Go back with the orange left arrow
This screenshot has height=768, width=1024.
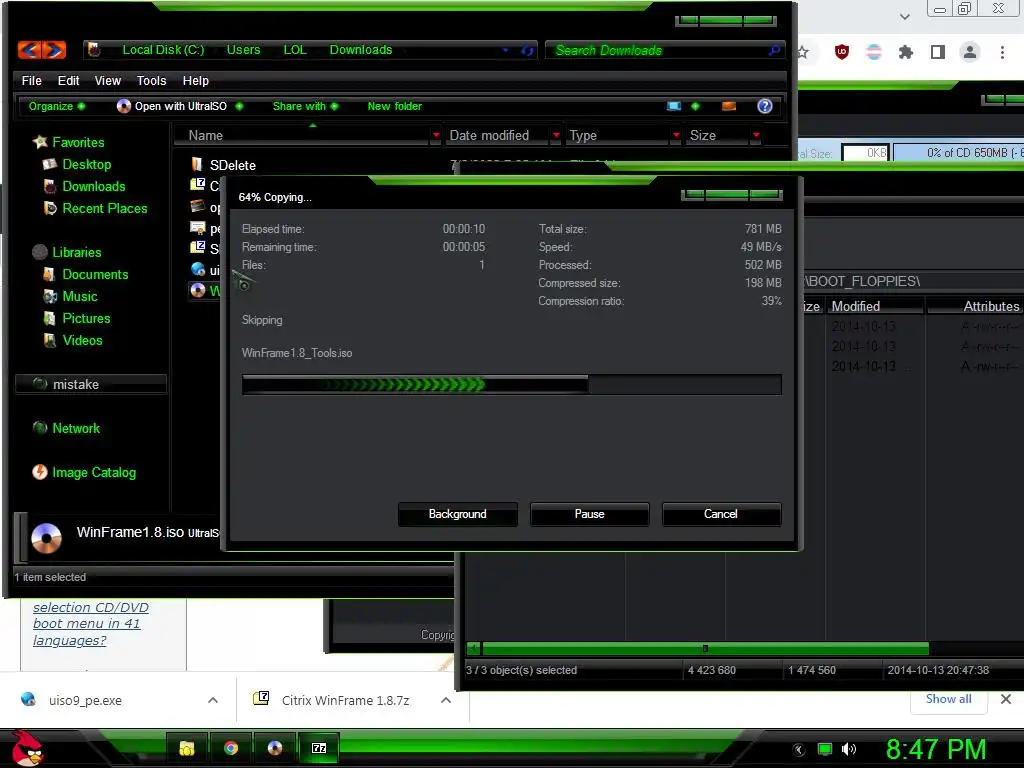[29, 50]
